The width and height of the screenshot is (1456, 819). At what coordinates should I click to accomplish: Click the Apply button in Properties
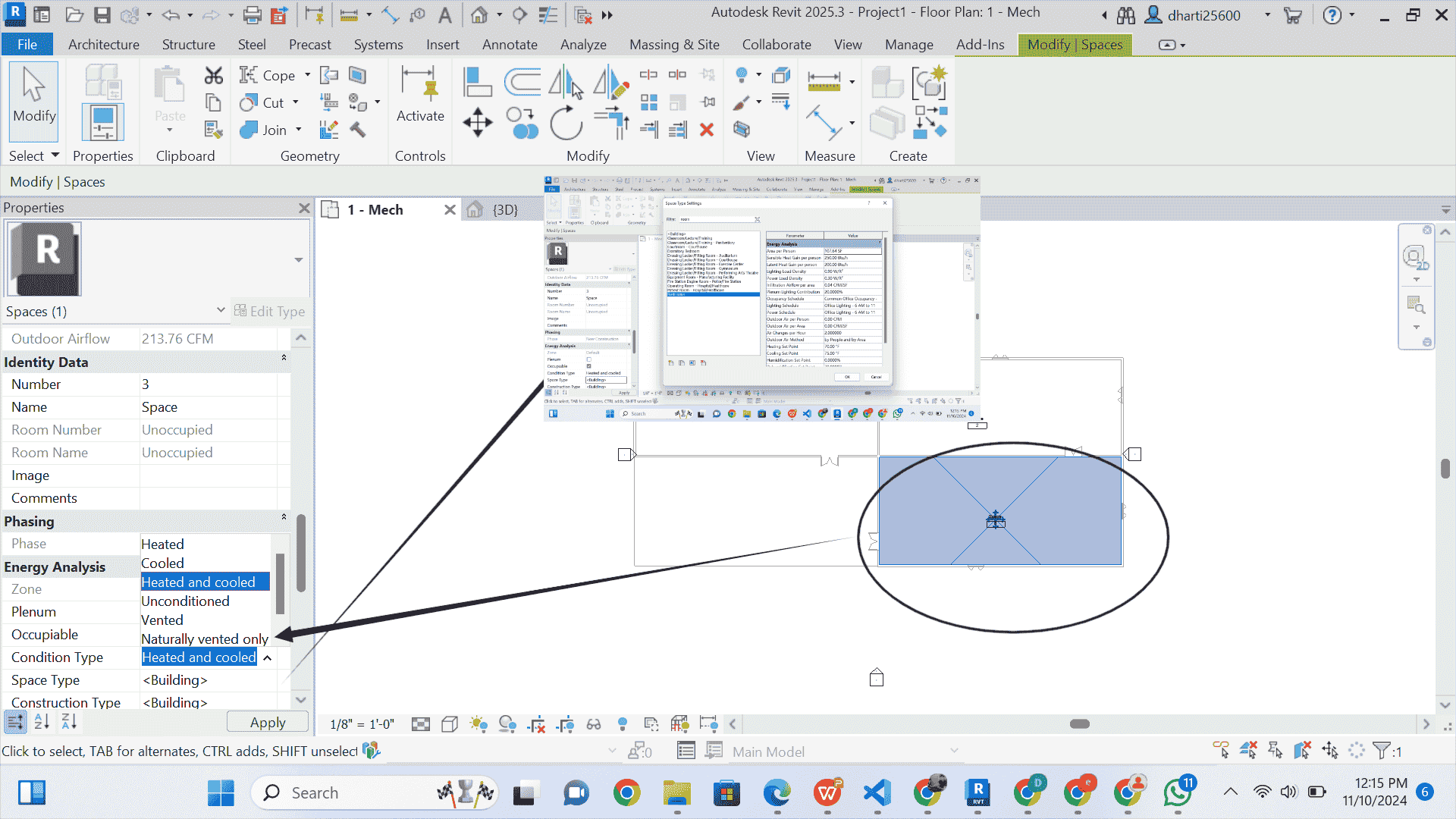pos(267,722)
